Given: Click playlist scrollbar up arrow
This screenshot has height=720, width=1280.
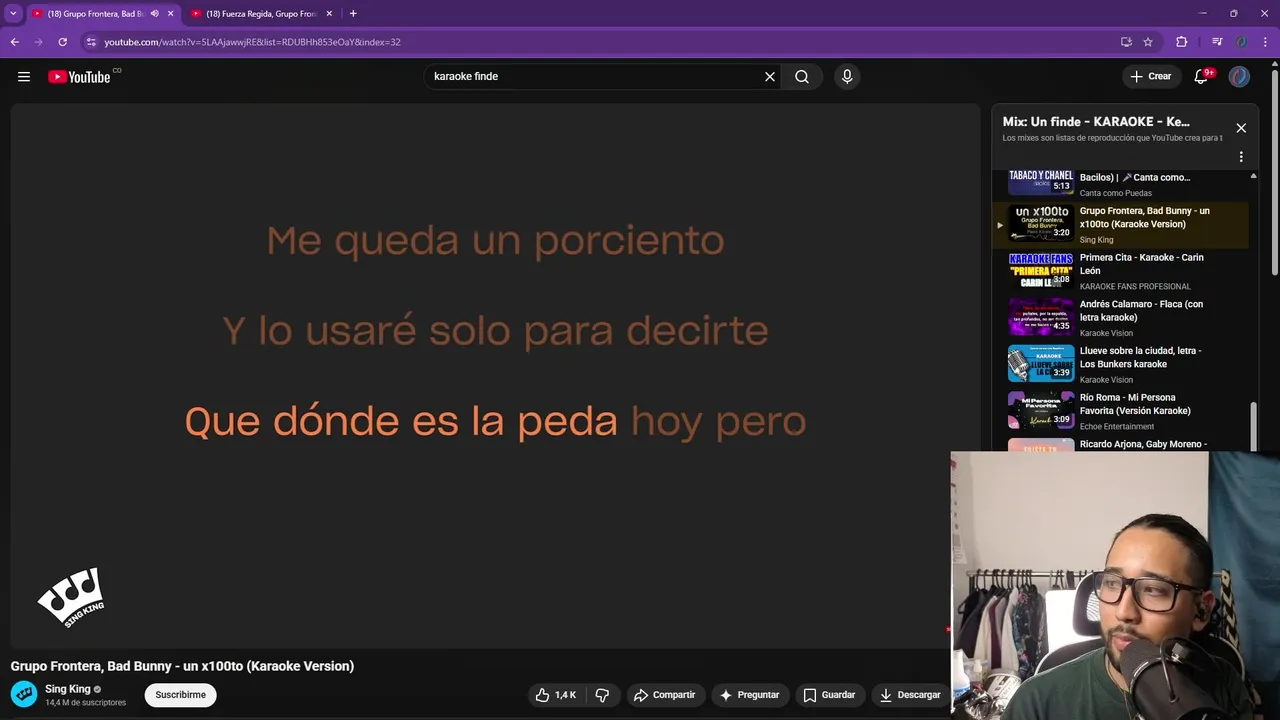Looking at the screenshot, I should coord(1253,176).
